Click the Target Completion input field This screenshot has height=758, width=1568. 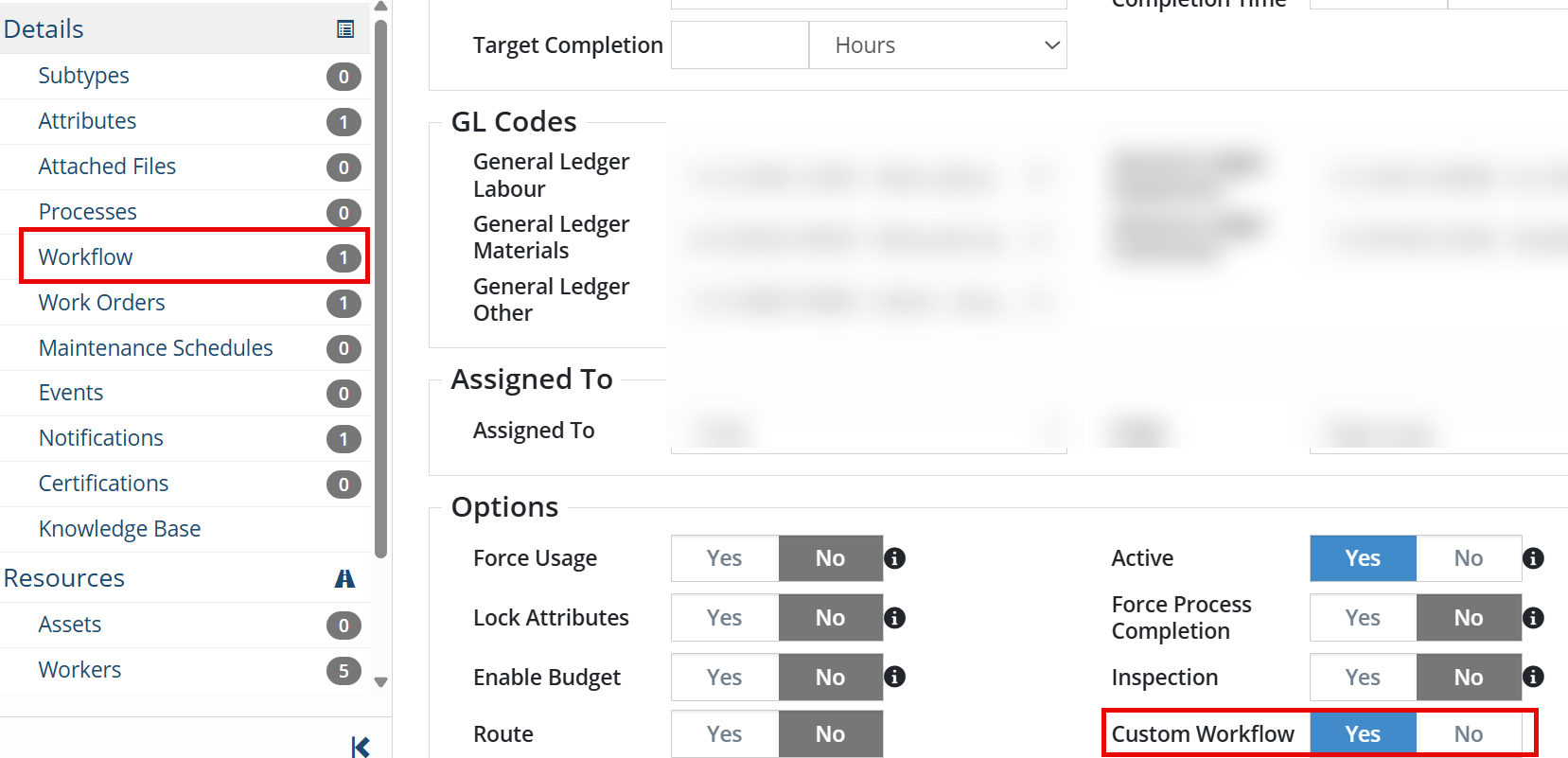click(x=739, y=45)
